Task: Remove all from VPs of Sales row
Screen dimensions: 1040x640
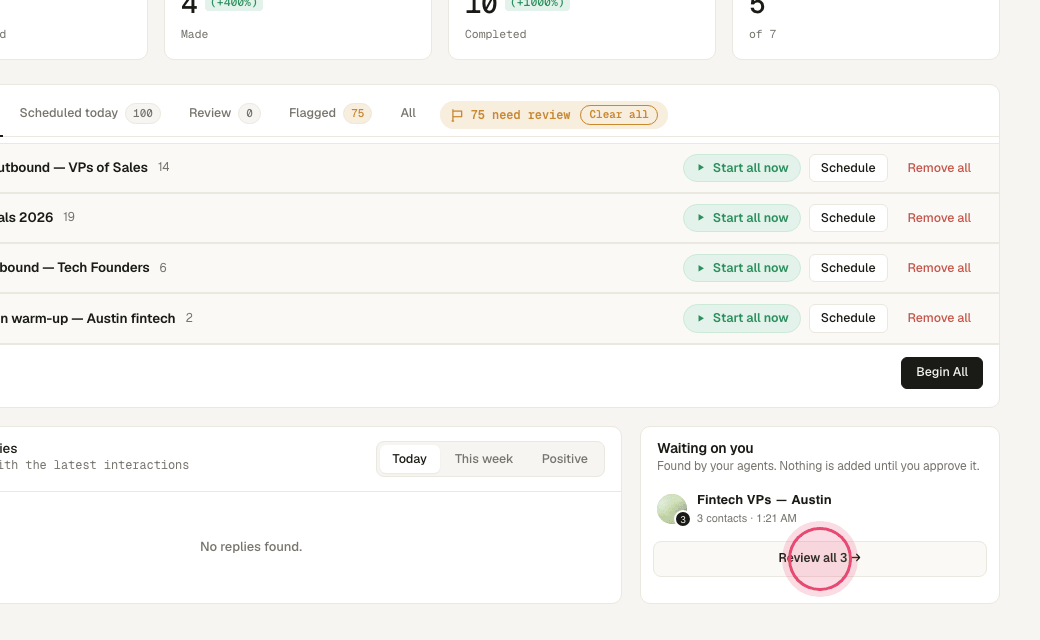Action: point(939,168)
